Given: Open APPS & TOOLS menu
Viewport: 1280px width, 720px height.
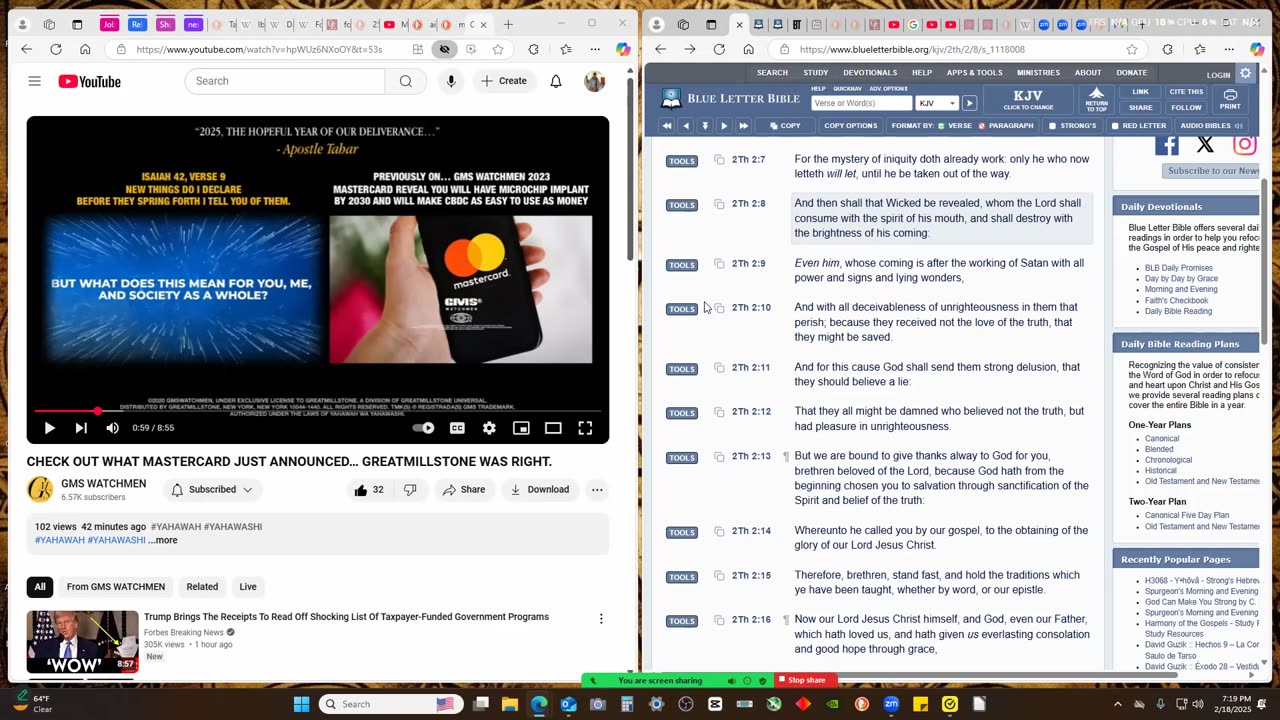Looking at the screenshot, I should (975, 73).
